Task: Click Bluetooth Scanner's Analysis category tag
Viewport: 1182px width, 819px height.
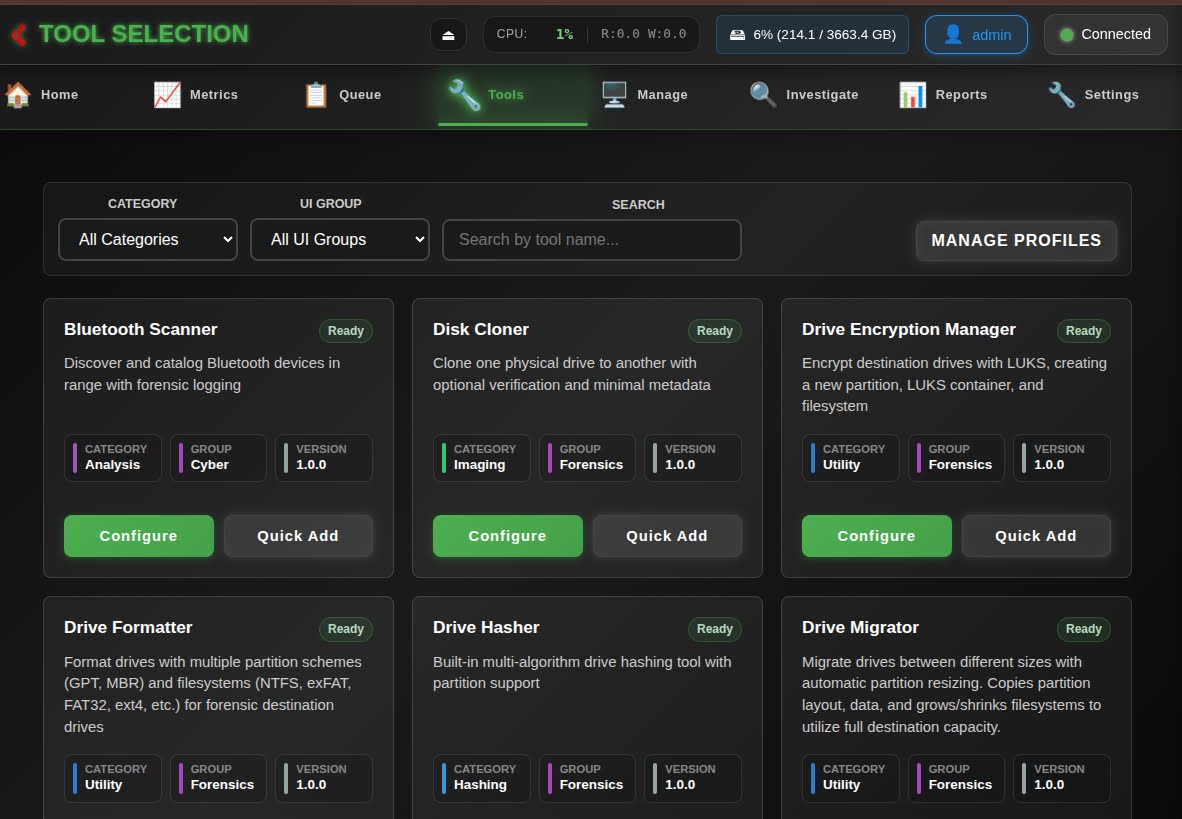Action: click(113, 458)
